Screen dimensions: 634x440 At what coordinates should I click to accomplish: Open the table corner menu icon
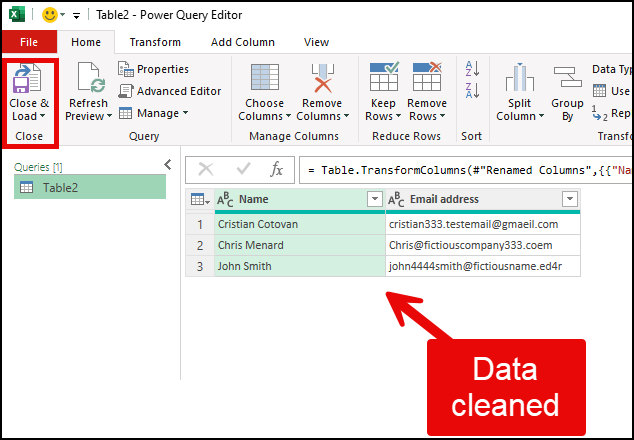tap(200, 199)
